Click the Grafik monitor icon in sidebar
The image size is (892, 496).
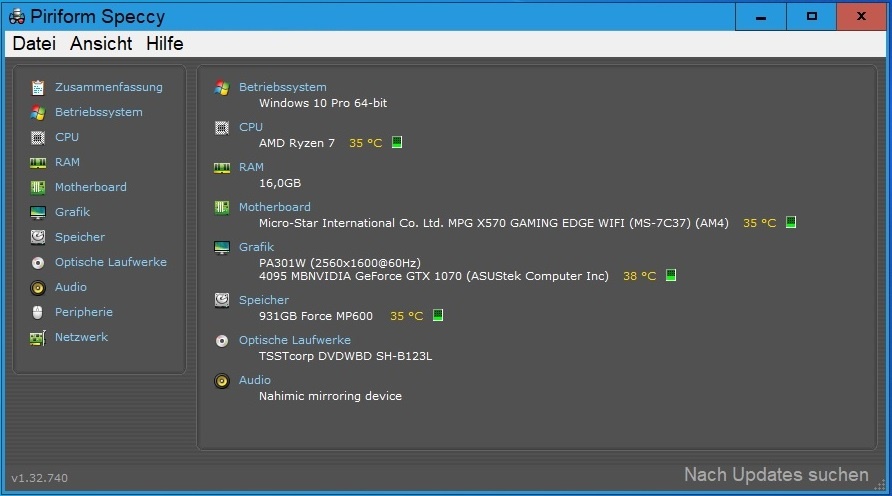pyautogui.click(x=38, y=213)
